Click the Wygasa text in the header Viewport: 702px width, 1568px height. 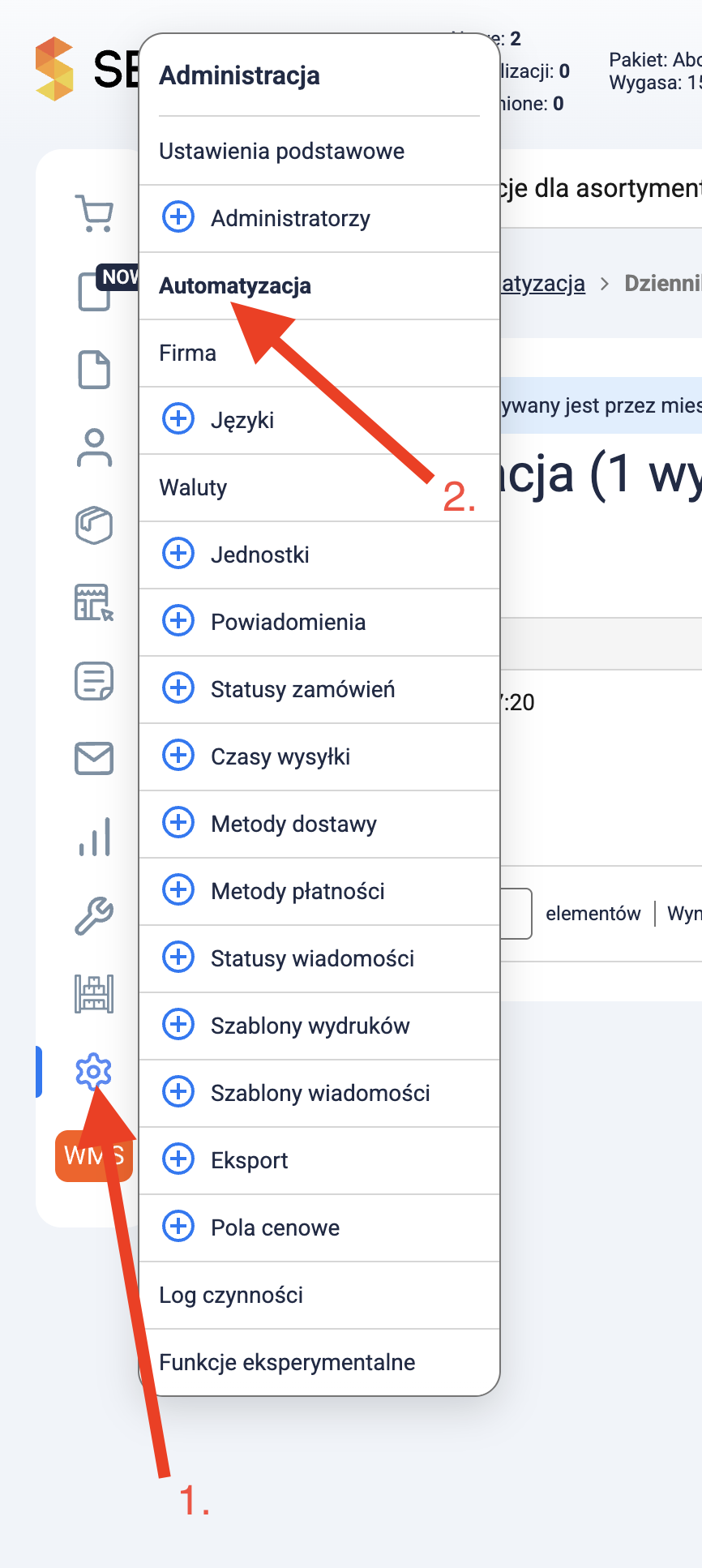coord(655,83)
